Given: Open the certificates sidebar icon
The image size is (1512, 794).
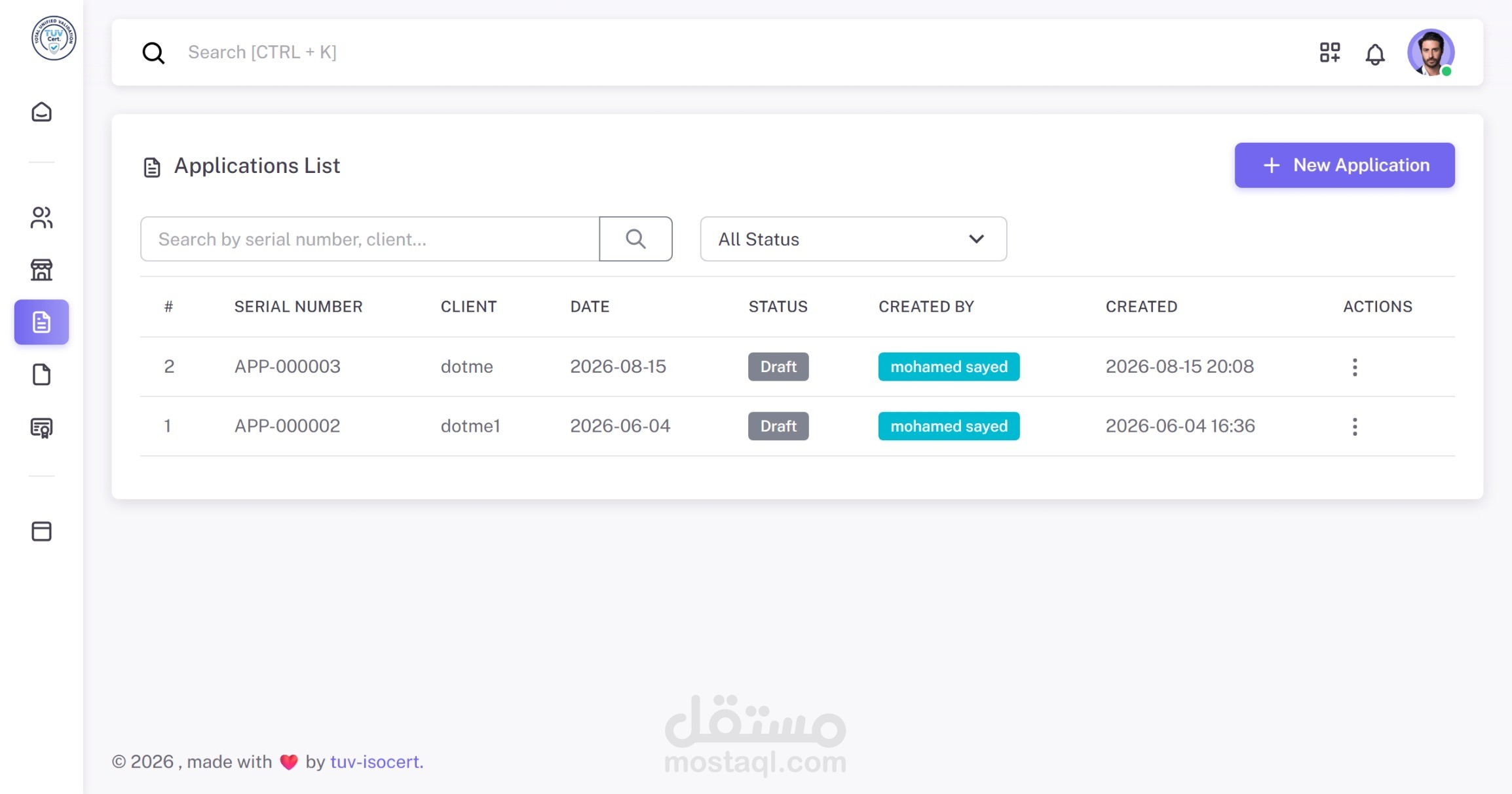Looking at the screenshot, I should [41, 428].
